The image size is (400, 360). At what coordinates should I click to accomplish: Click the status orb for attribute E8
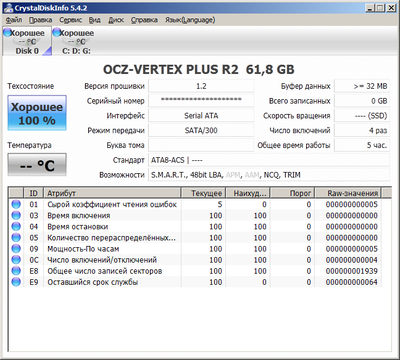(x=16, y=271)
